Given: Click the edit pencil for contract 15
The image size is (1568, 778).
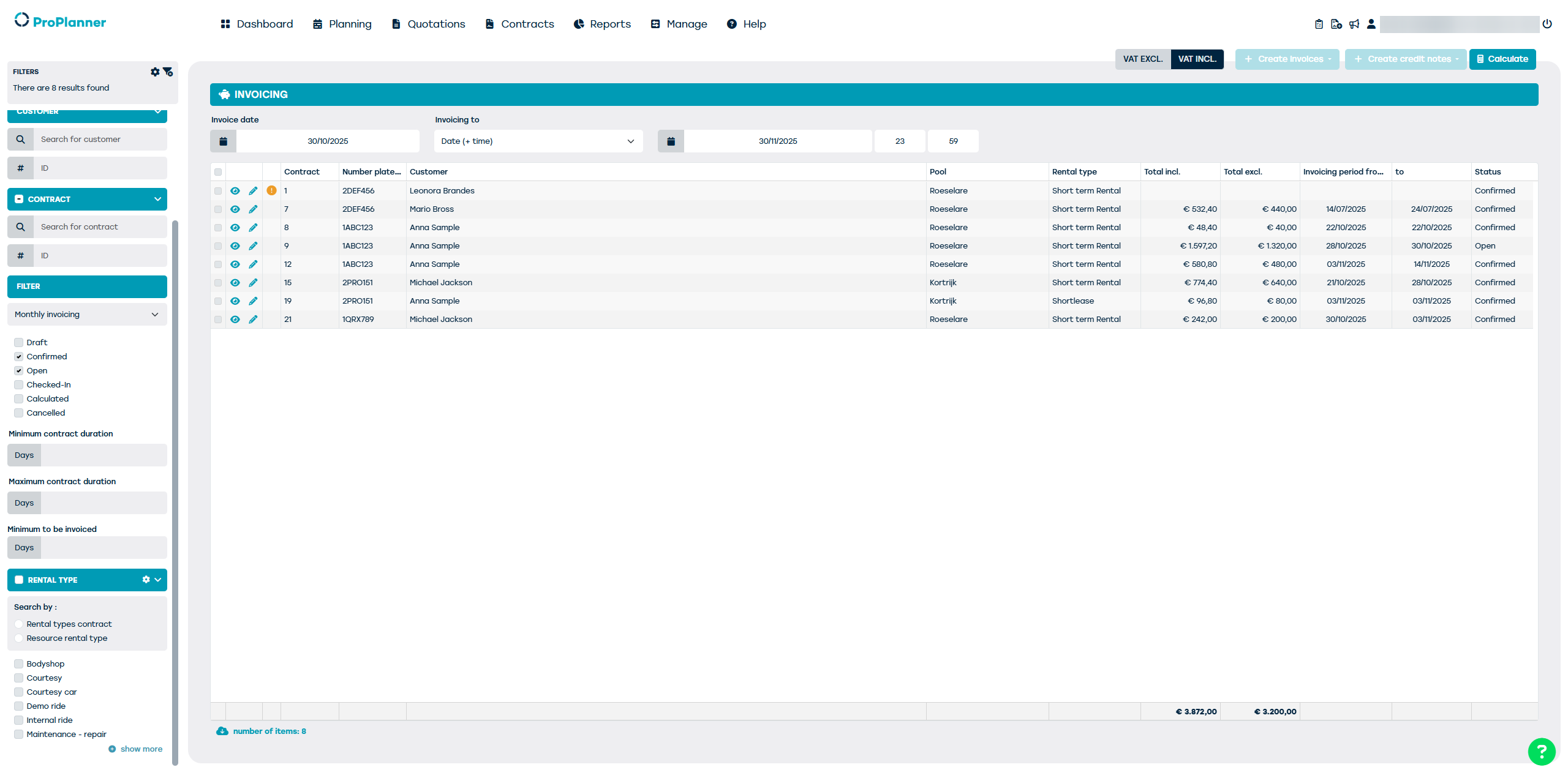Looking at the screenshot, I should click(253, 283).
